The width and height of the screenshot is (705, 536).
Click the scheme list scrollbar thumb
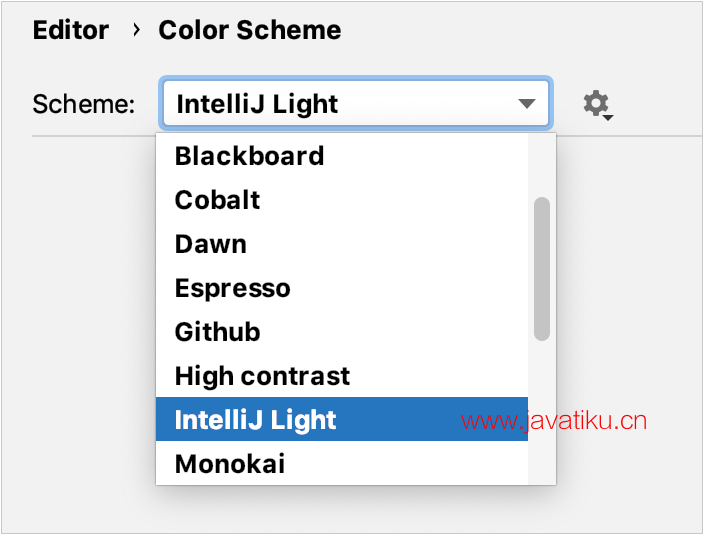click(x=542, y=268)
